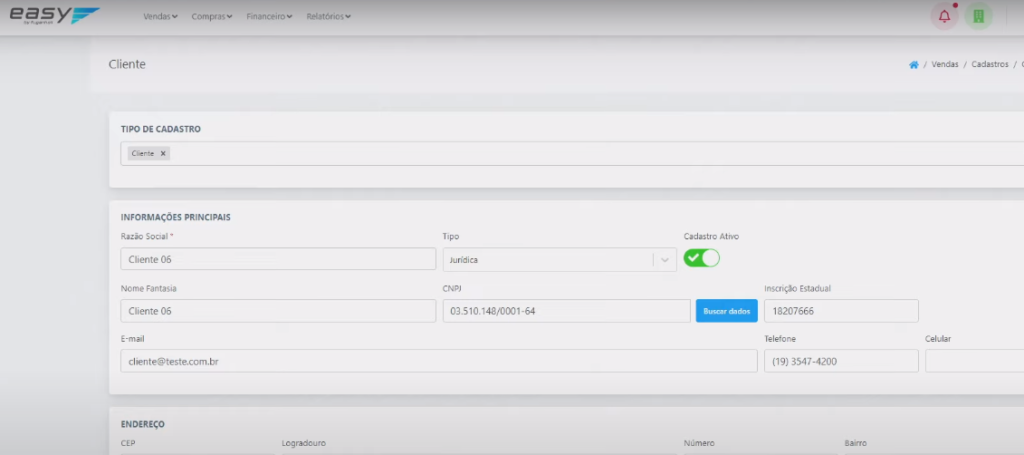The image size is (1024, 455).
Task: Select the E-mail input field
Action: [438, 361]
